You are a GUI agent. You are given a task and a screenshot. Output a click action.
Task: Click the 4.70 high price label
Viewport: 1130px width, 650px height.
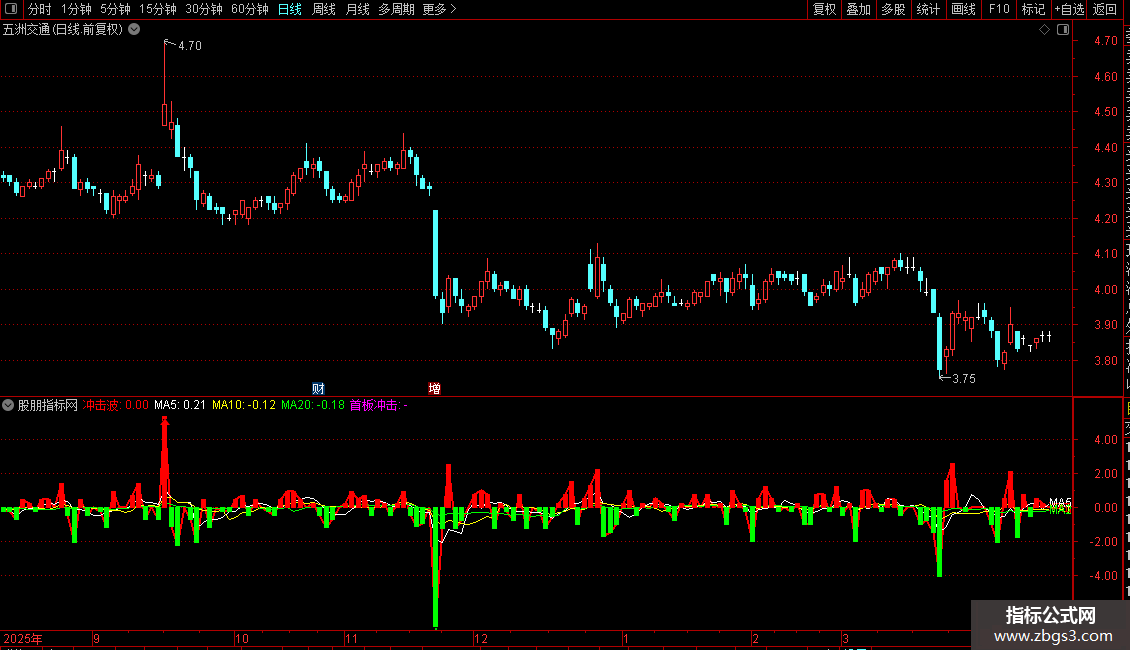click(x=190, y=45)
